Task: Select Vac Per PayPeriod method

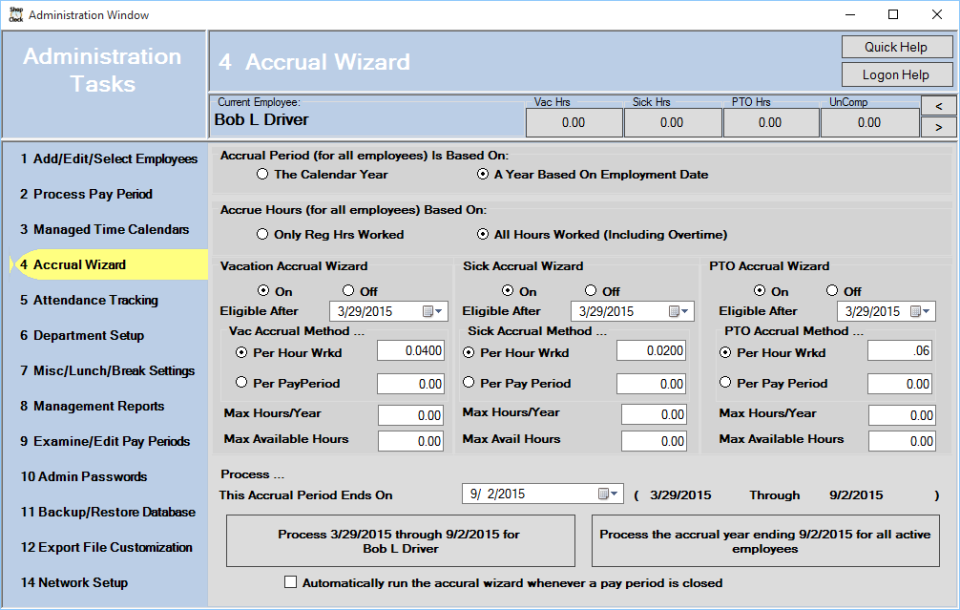Action: pyautogui.click(x=241, y=382)
